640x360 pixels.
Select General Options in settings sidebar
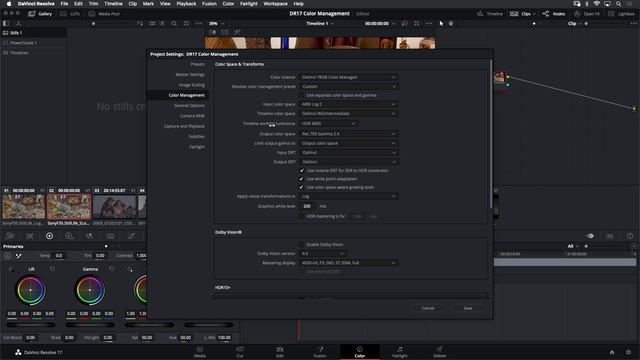click(x=189, y=105)
